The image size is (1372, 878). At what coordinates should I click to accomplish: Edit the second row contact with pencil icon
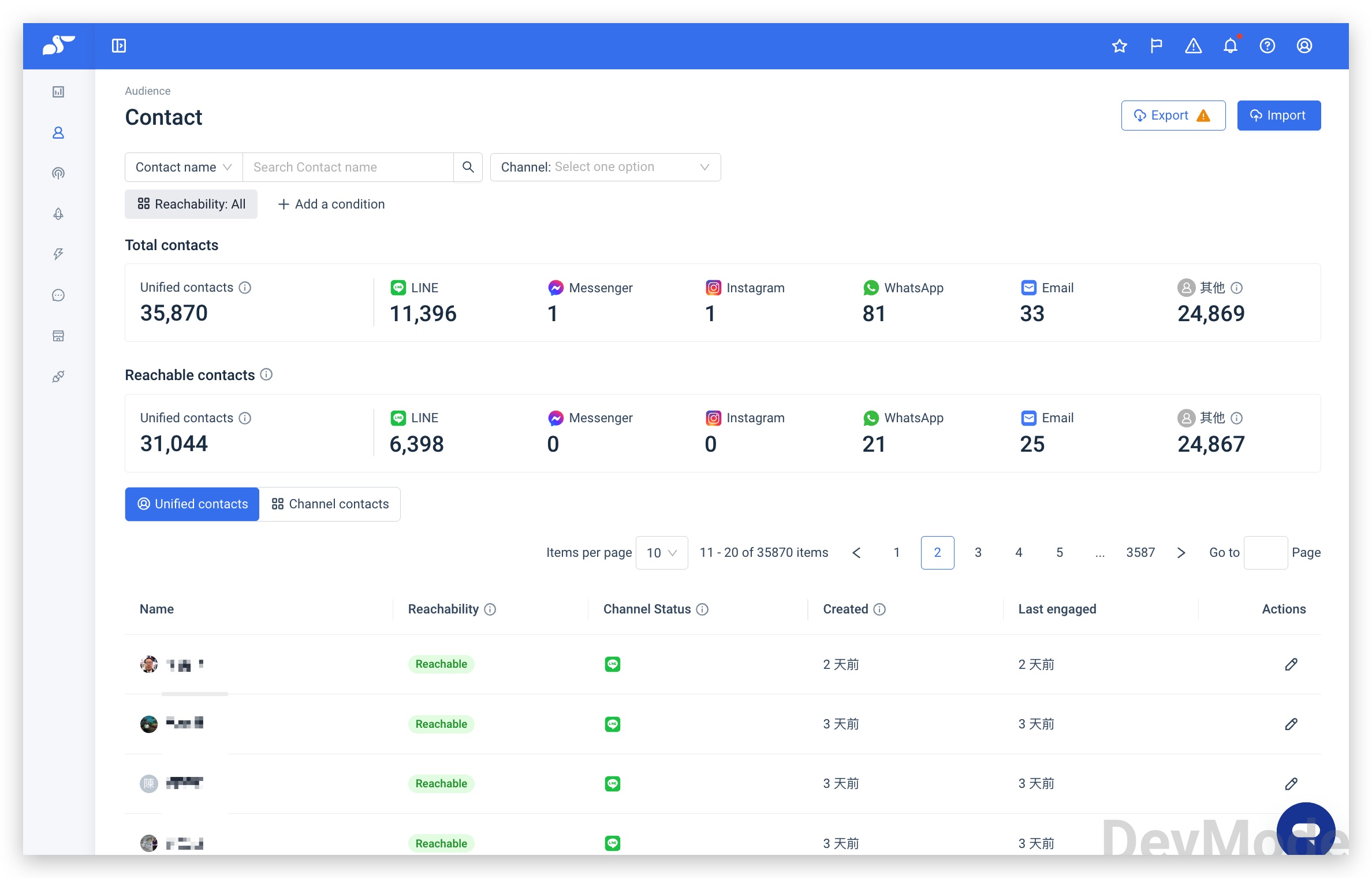click(x=1291, y=724)
